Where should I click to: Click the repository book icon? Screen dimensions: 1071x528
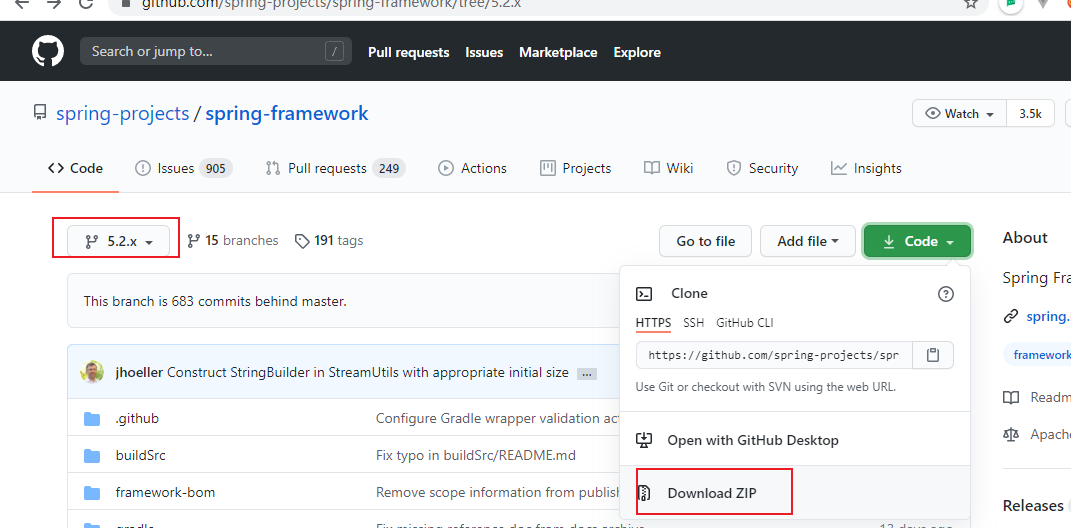pyautogui.click(x=40, y=113)
